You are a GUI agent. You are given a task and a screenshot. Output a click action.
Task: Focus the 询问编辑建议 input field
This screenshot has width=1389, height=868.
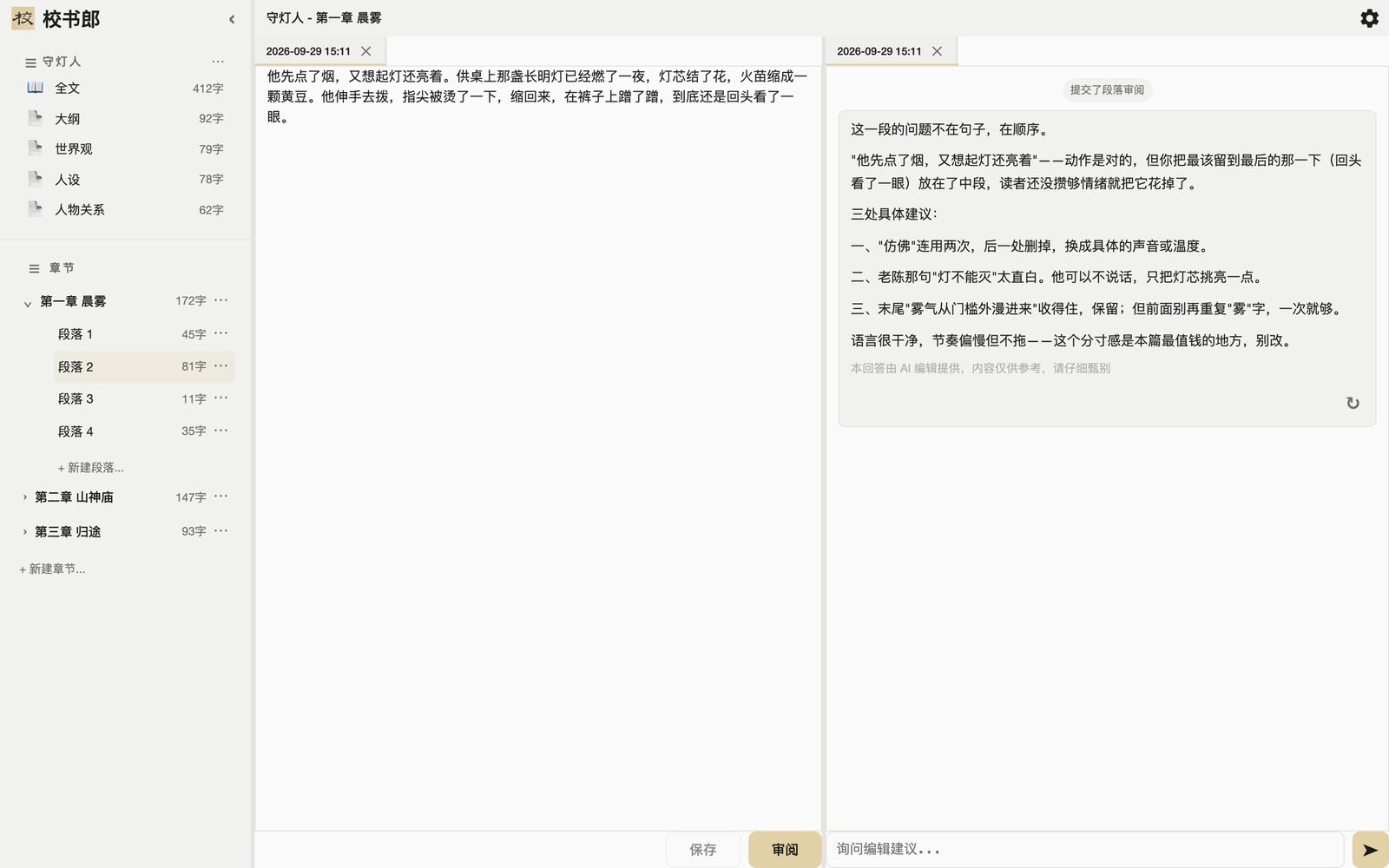[x=1085, y=850]
